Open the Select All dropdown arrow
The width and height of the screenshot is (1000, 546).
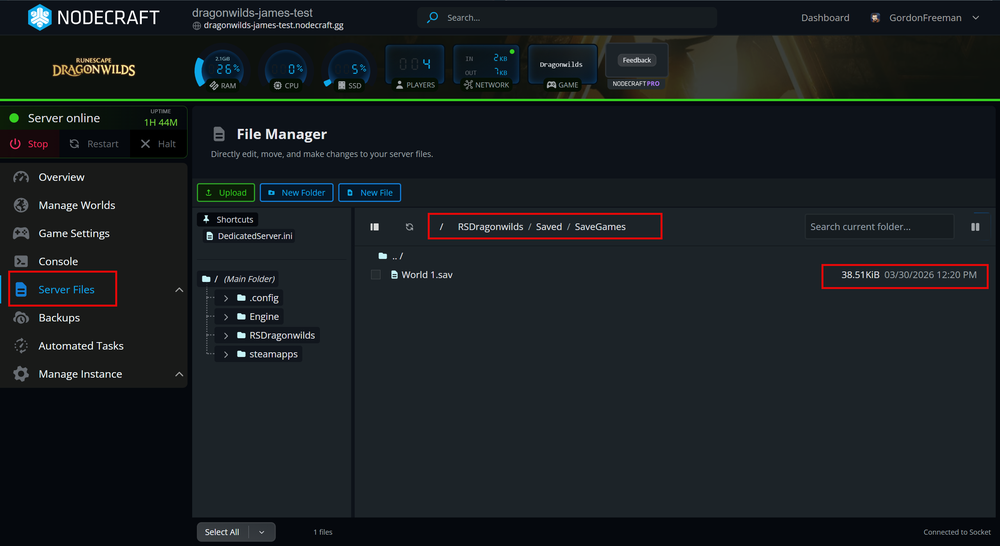pos(261,532)
